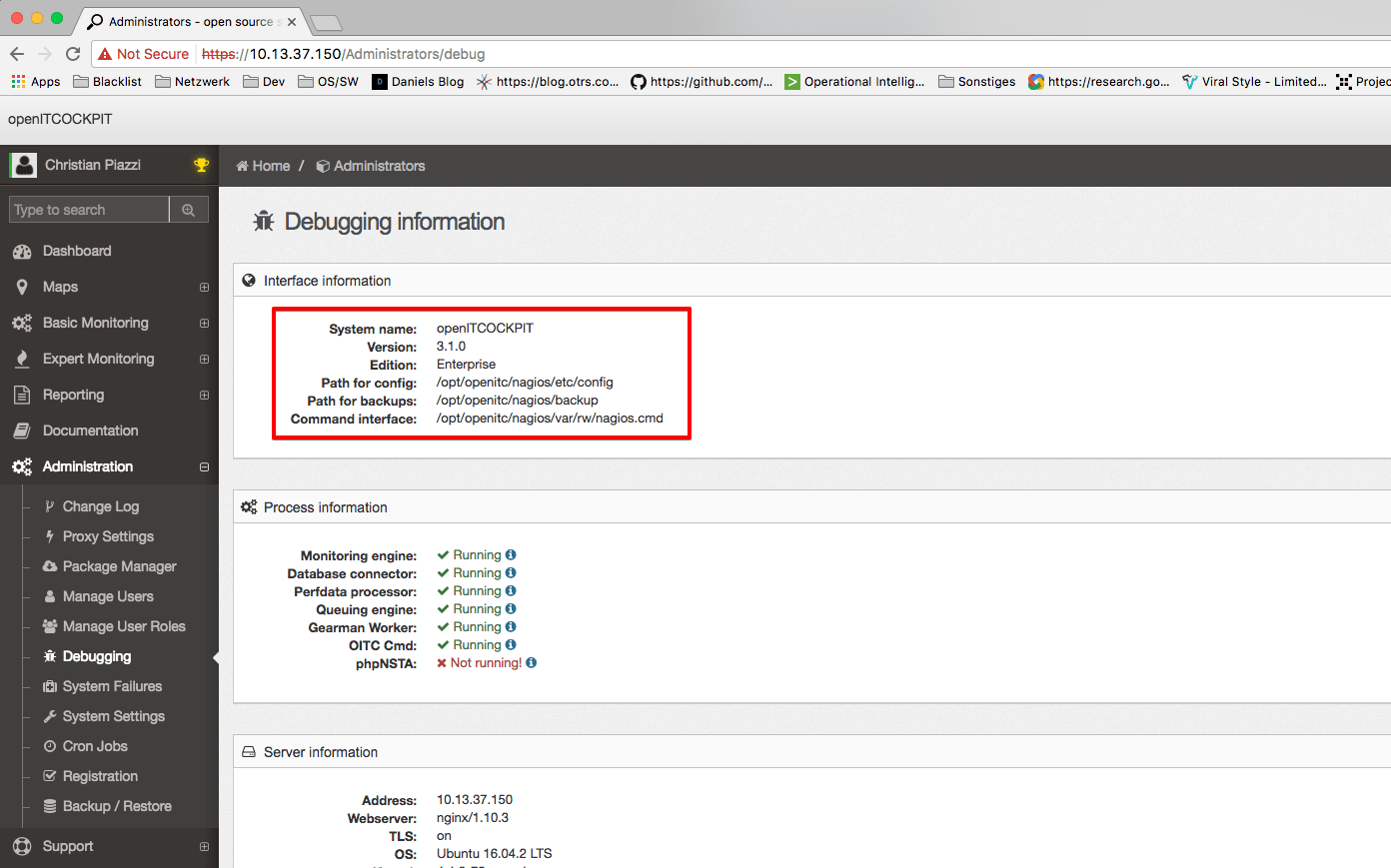
Task: Open the github.com bookmark
Action: [x=701, y=82]
